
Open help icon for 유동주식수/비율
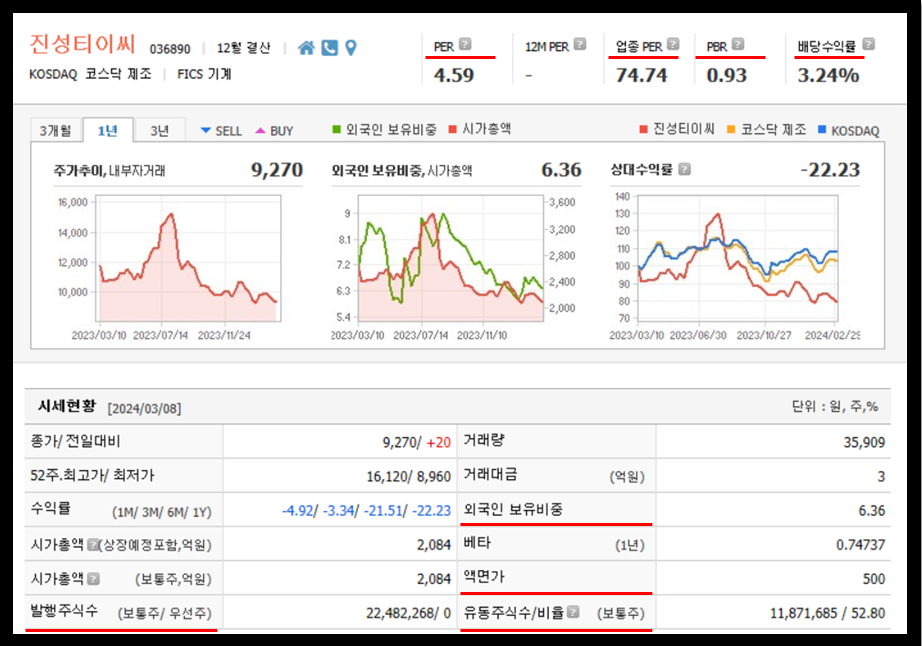[x=573, y=612]
